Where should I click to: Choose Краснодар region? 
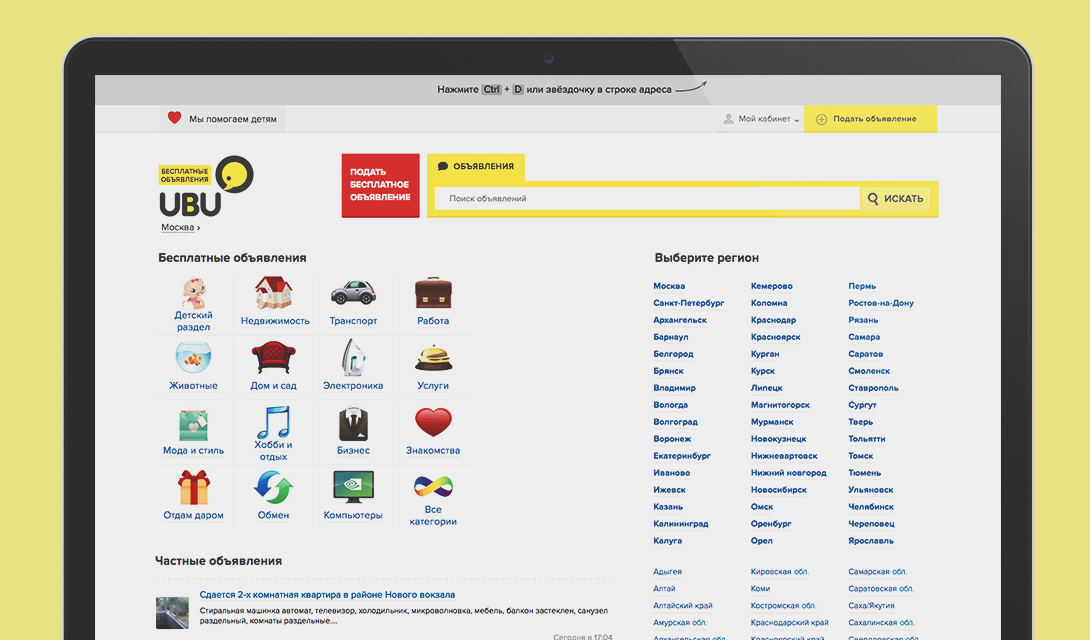pyautogui.click(x=773, y=320)
